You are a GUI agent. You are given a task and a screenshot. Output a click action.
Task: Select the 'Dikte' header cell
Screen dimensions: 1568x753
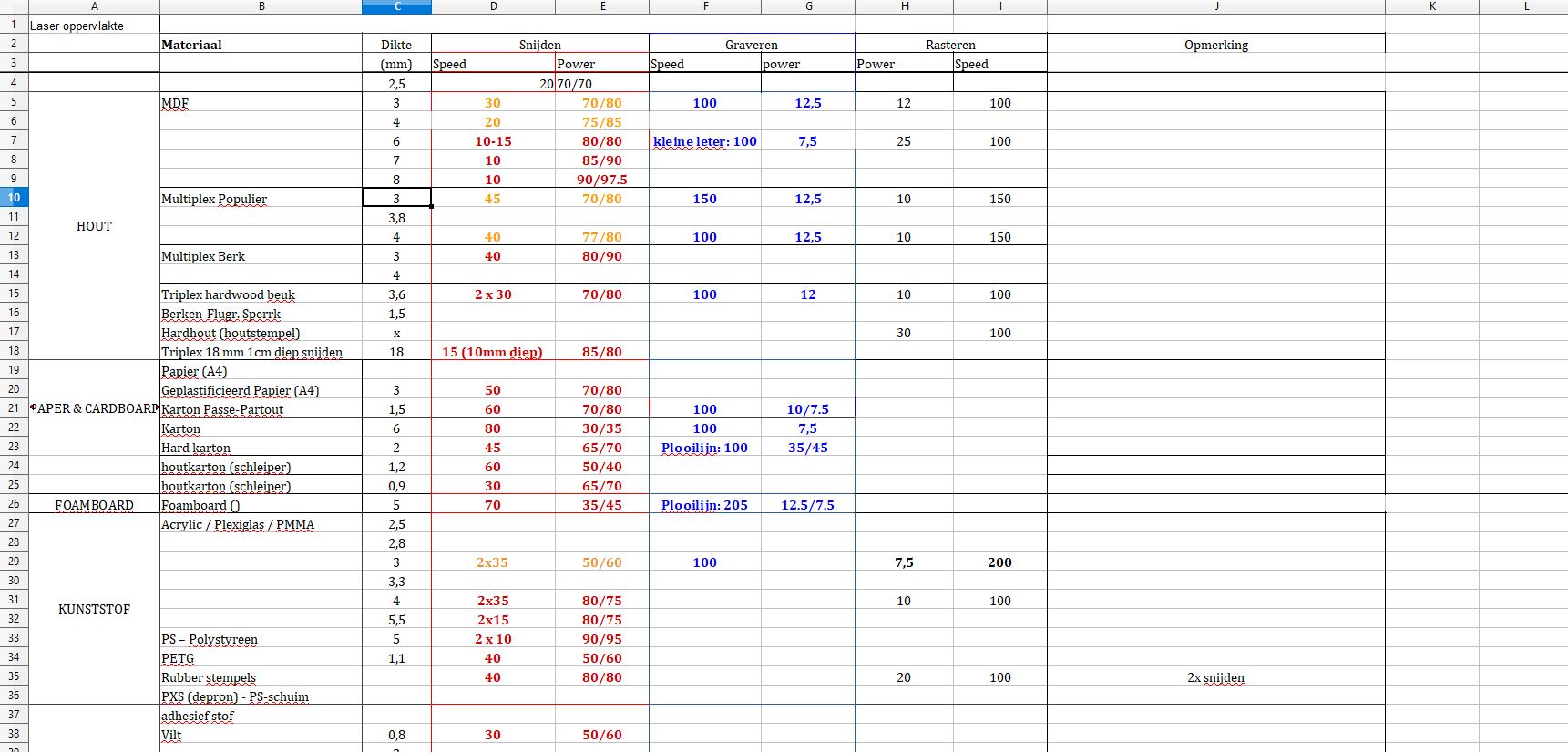[x=396, y=45]
